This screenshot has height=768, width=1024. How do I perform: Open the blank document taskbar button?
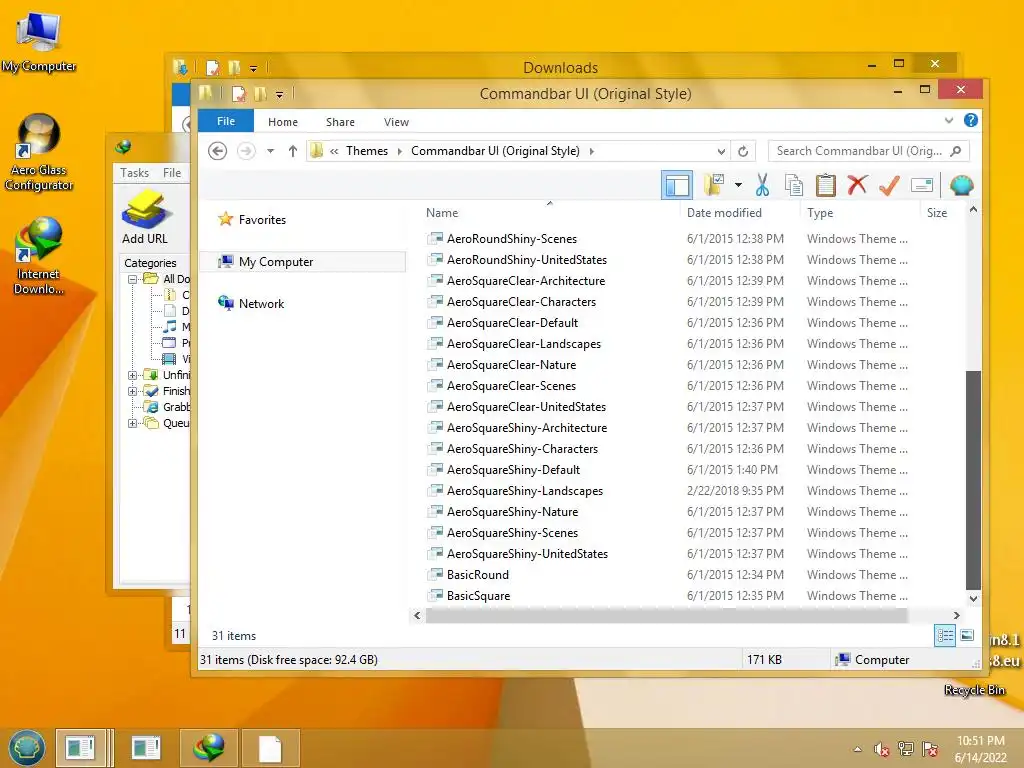270,748
